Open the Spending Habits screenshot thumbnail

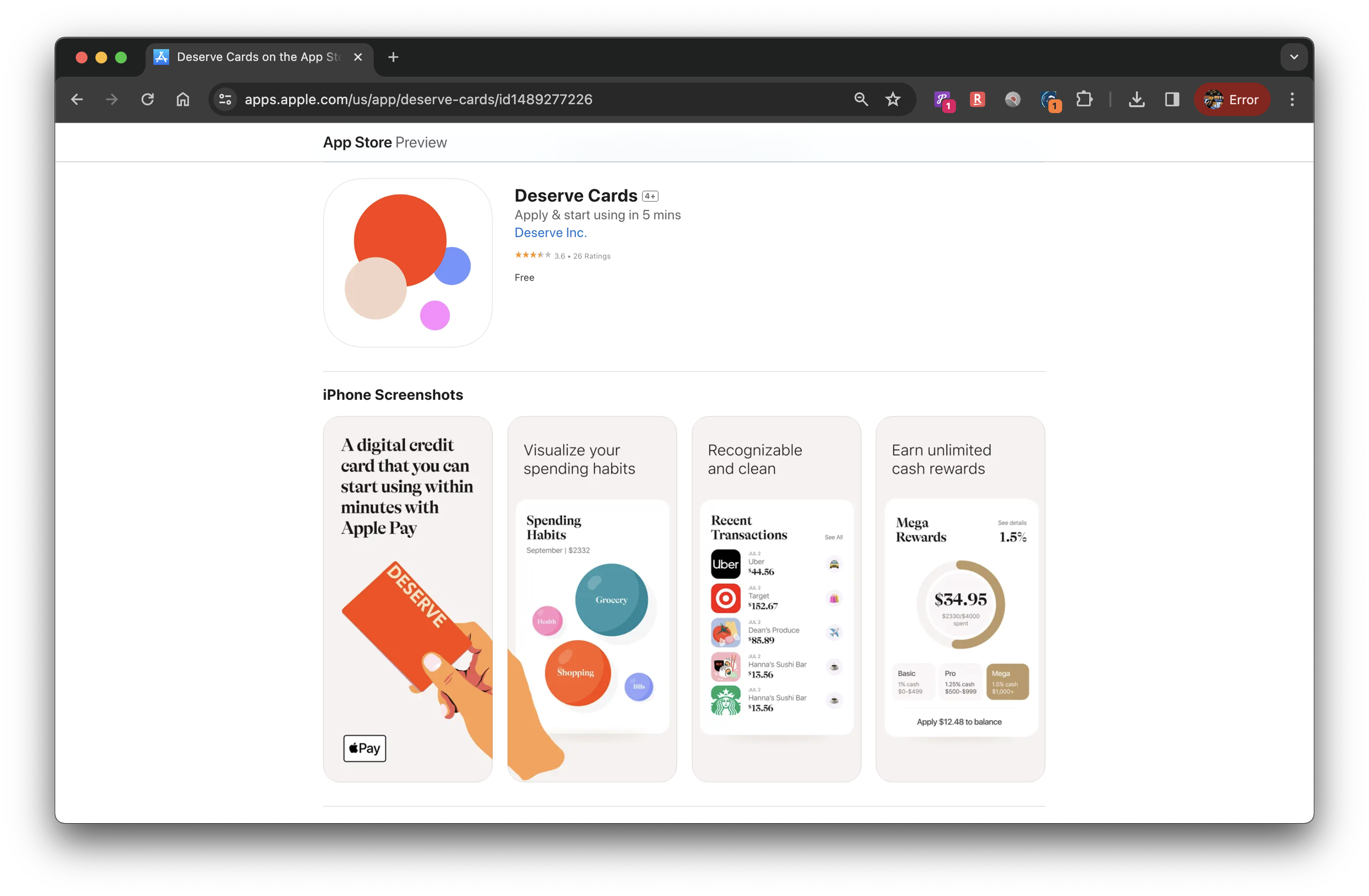click(591, 599)
